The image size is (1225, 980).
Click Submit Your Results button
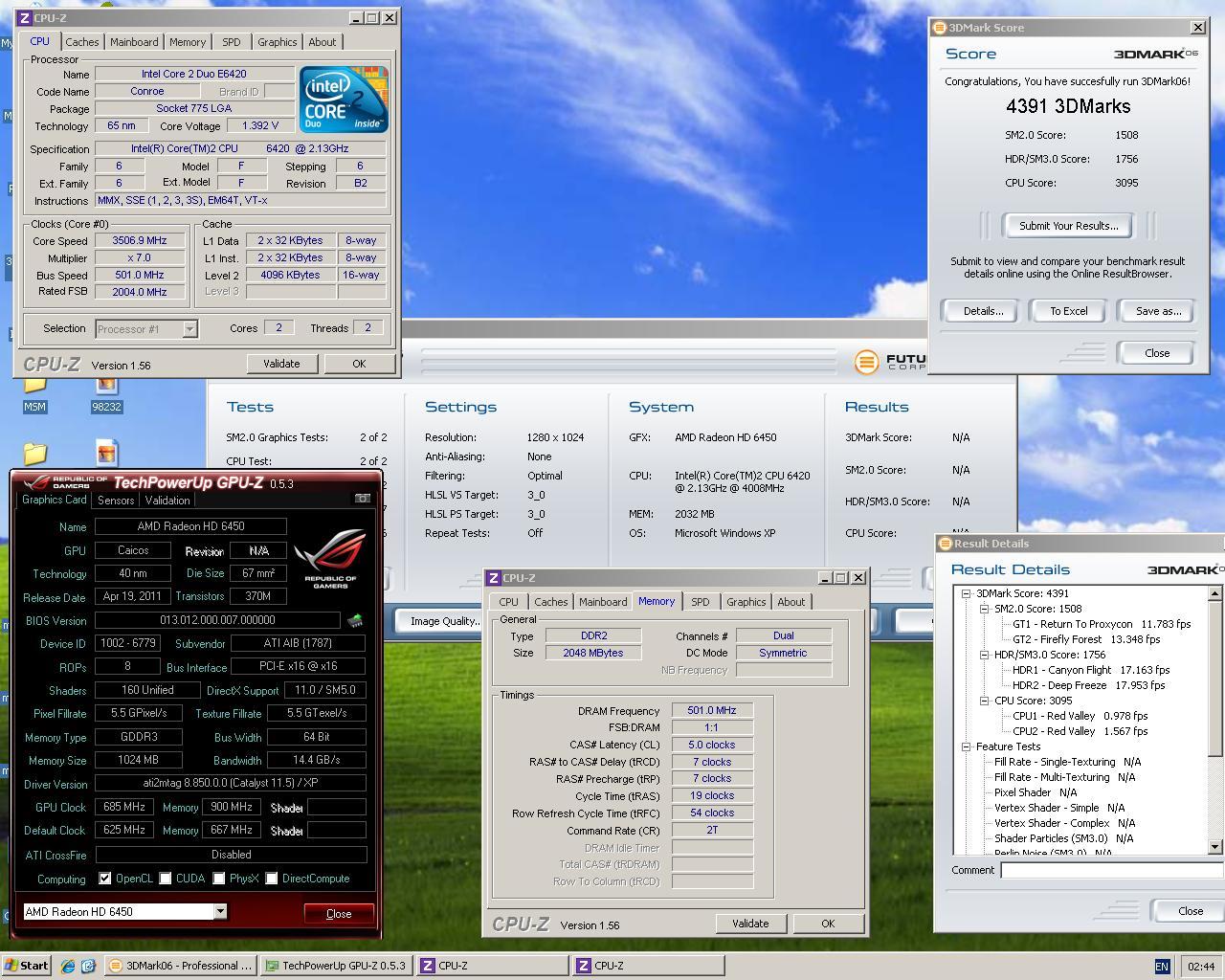1068,226
